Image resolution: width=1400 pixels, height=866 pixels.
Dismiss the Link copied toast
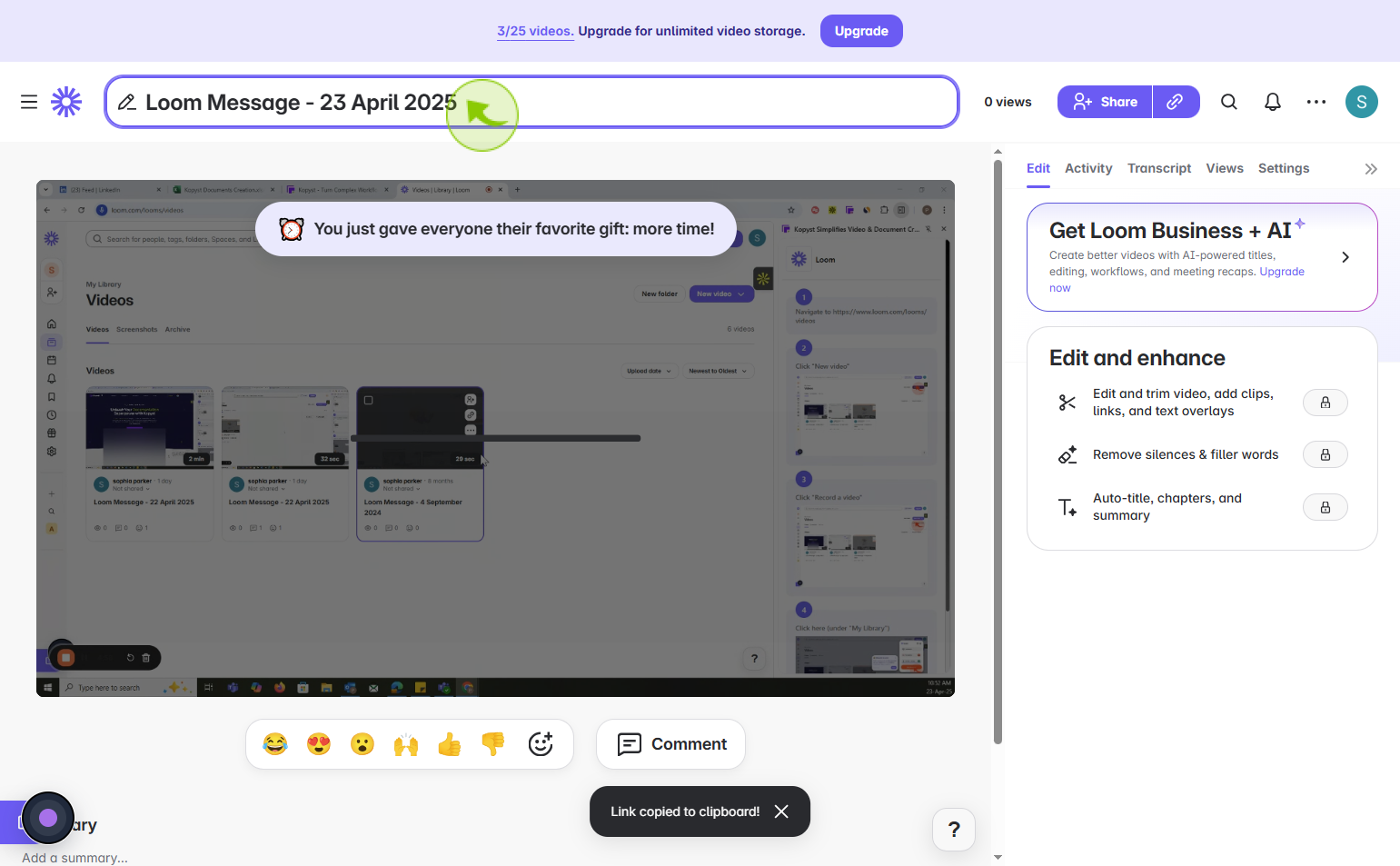click(781, 811)
